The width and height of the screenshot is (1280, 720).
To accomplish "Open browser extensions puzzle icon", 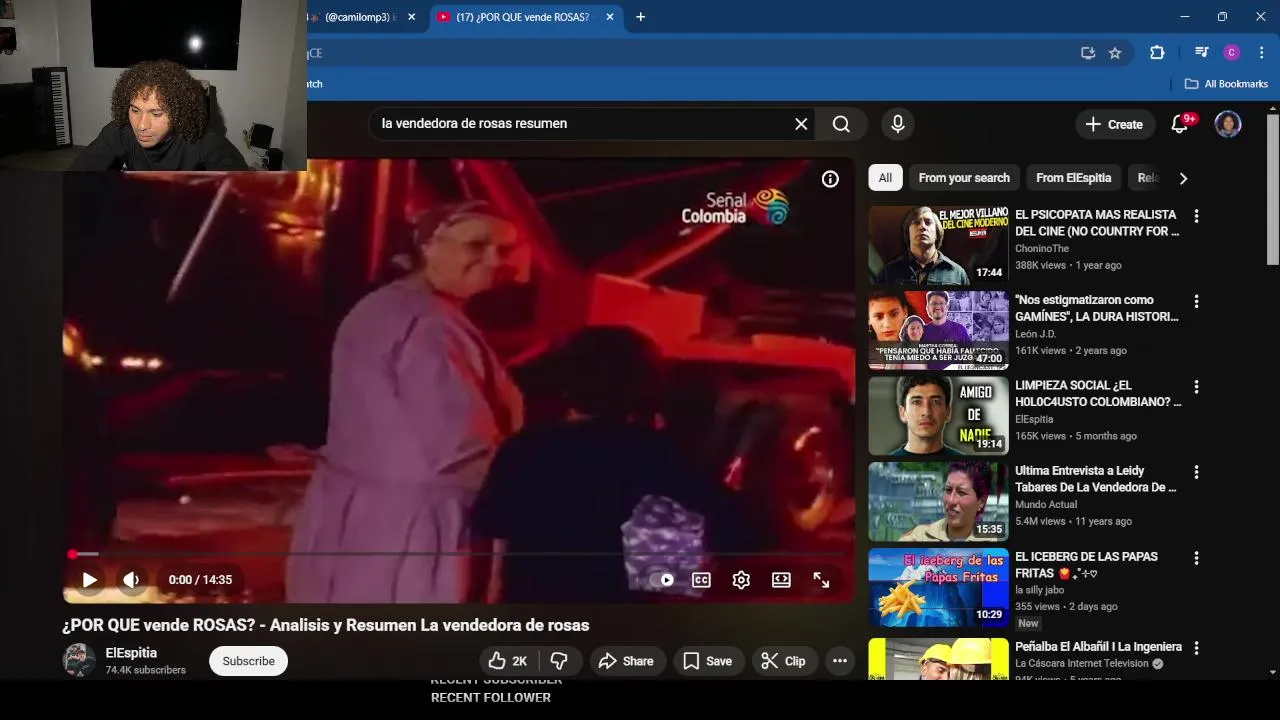I will [x=1157, y=53].
